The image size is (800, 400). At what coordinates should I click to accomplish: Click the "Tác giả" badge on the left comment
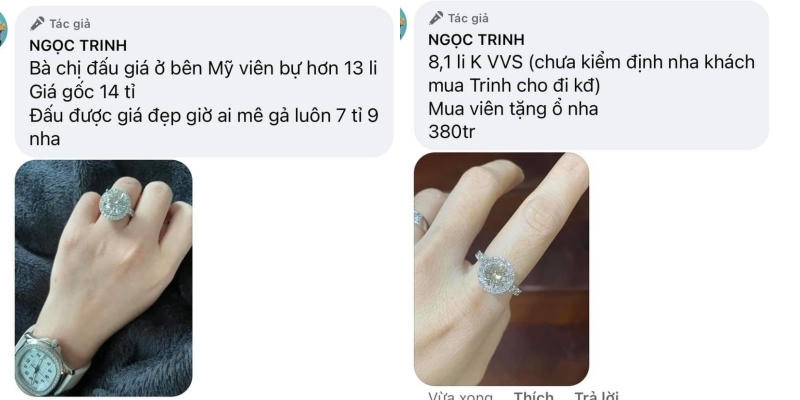click(x=60, y=23)
